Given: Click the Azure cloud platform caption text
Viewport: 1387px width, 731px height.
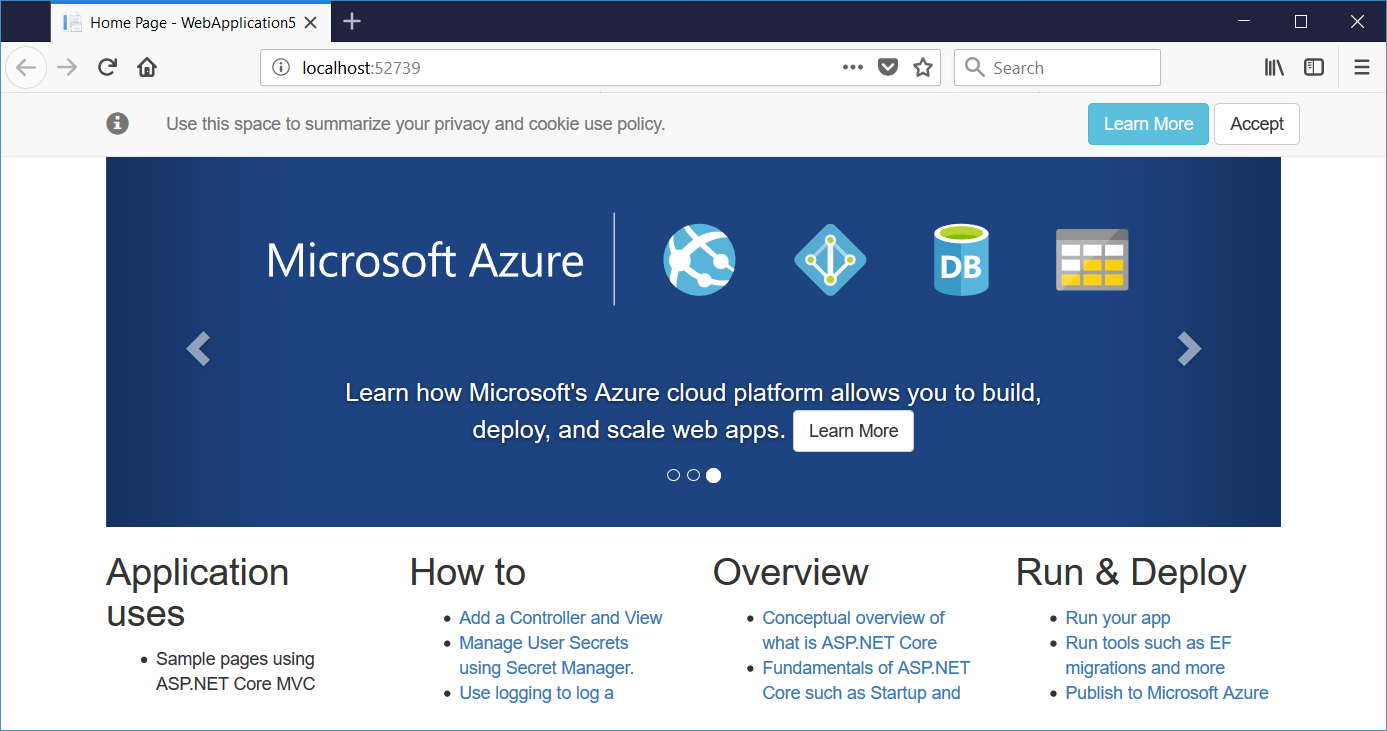Looking at the screenshot, I should click(x=693, y=411).
